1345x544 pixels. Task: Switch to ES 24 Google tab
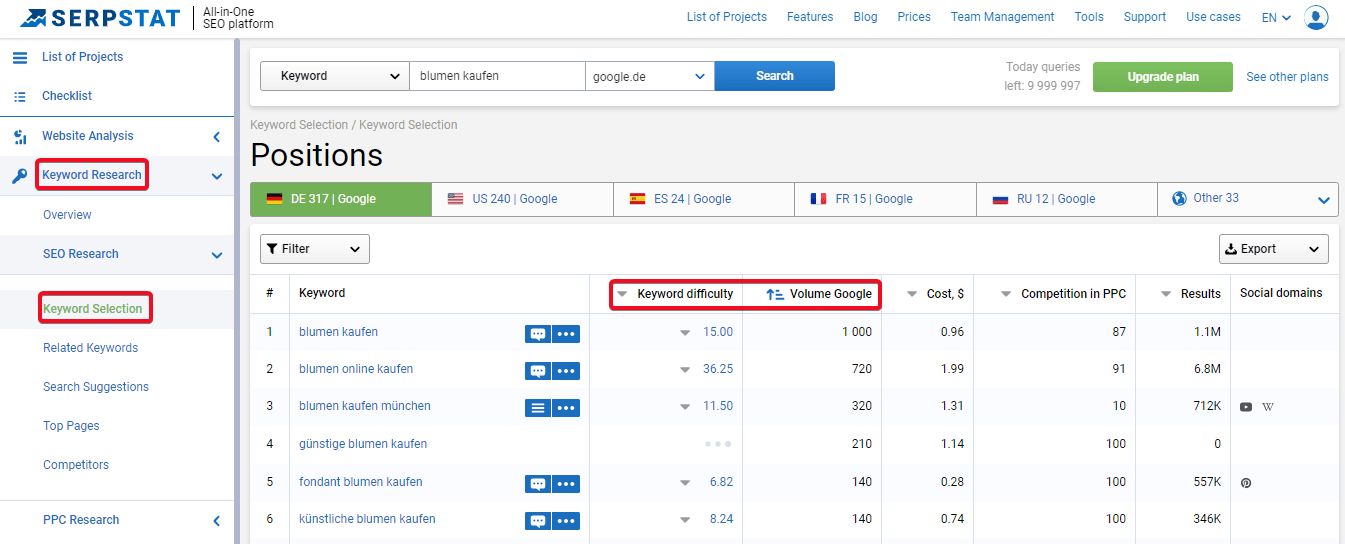(704, 199)
